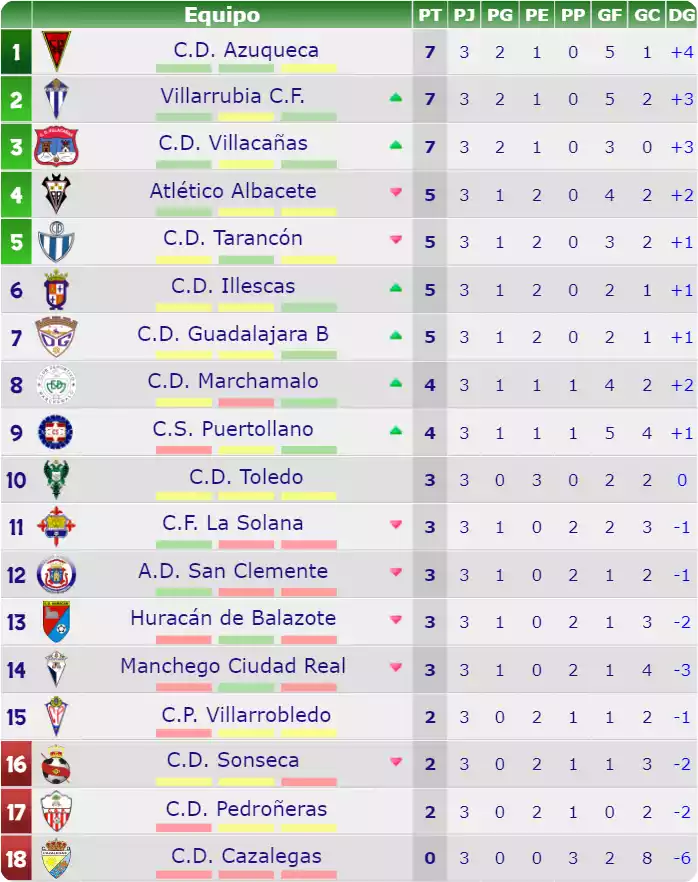Screen dimensions: 698x882
Task: Click the Villarrubia C.F. team crest
Action: [x=55, y=99]
